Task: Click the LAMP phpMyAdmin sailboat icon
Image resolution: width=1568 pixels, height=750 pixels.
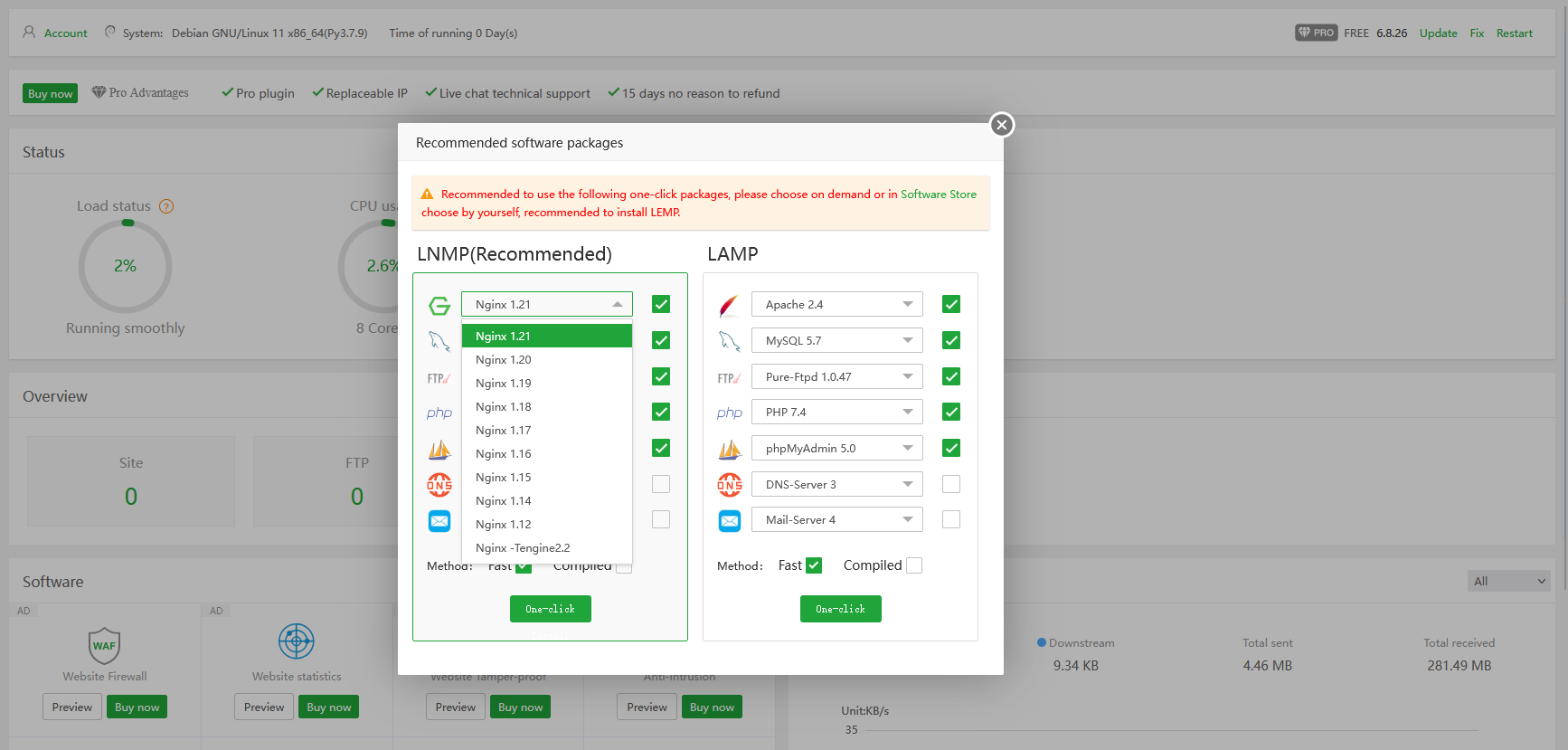Action: (730, 449)
